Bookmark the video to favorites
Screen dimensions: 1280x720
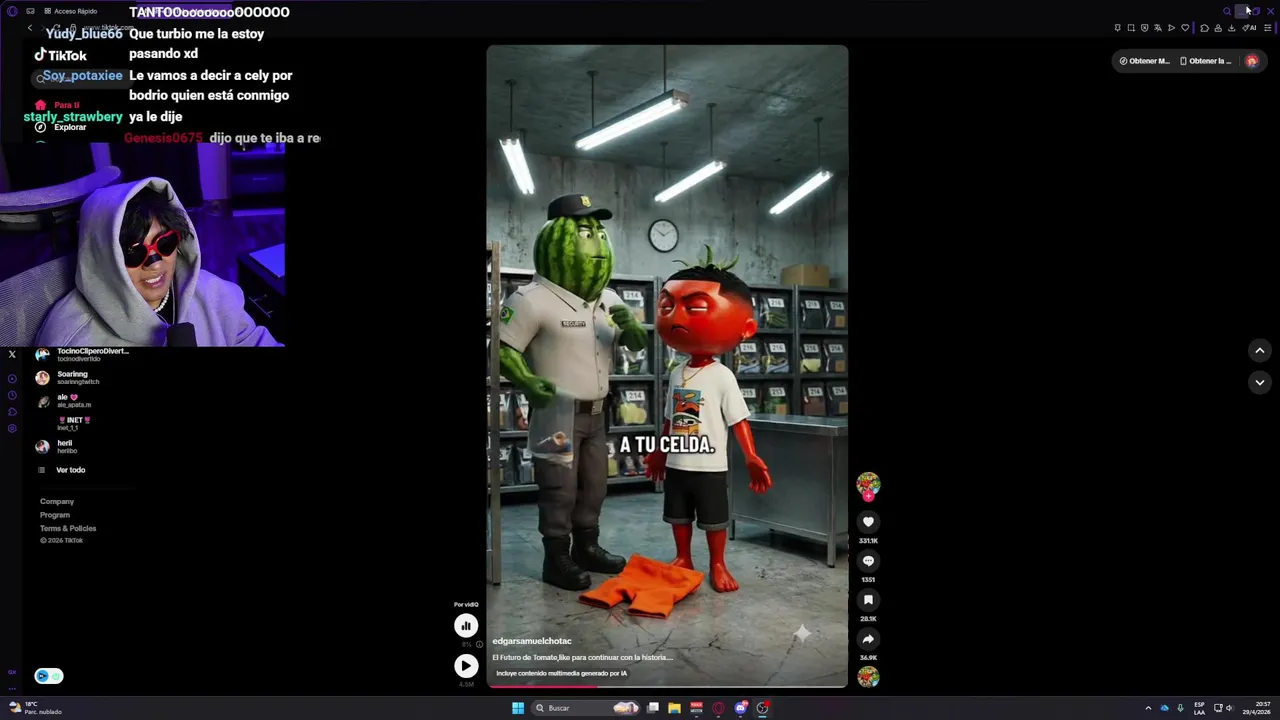[868, 600]
